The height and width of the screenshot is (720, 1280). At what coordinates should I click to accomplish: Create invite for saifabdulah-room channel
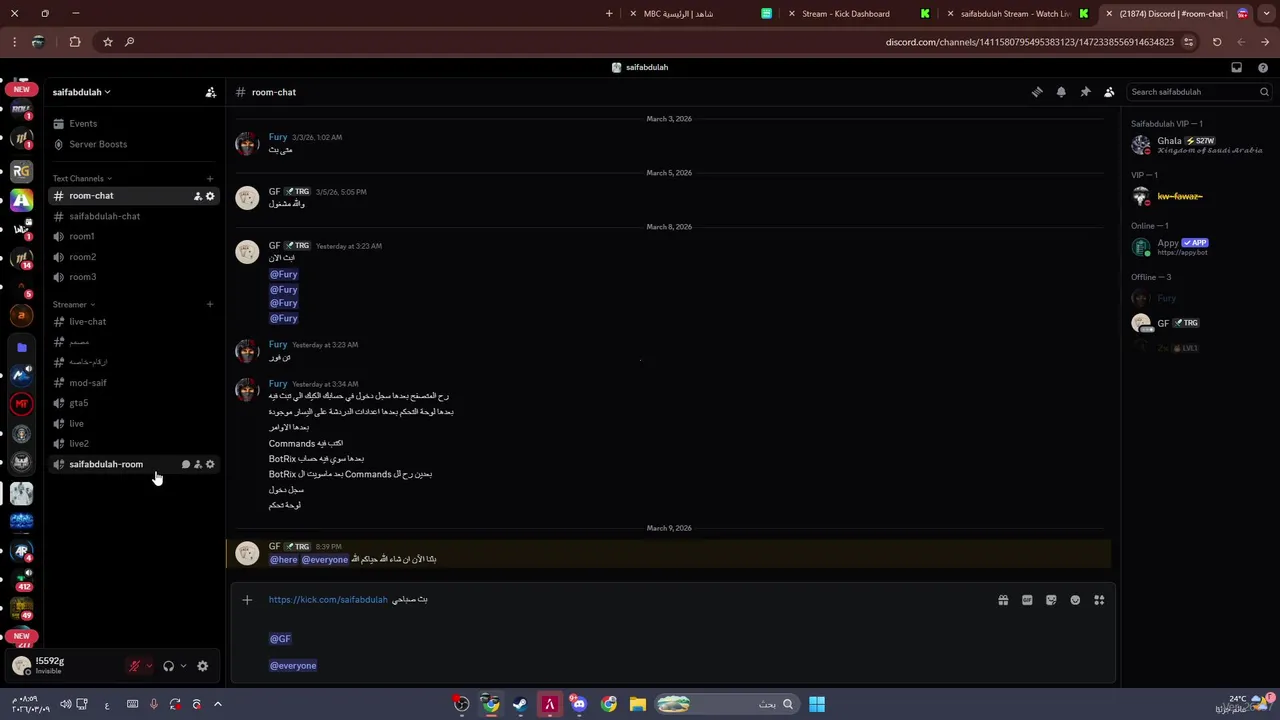pos(197,464)
